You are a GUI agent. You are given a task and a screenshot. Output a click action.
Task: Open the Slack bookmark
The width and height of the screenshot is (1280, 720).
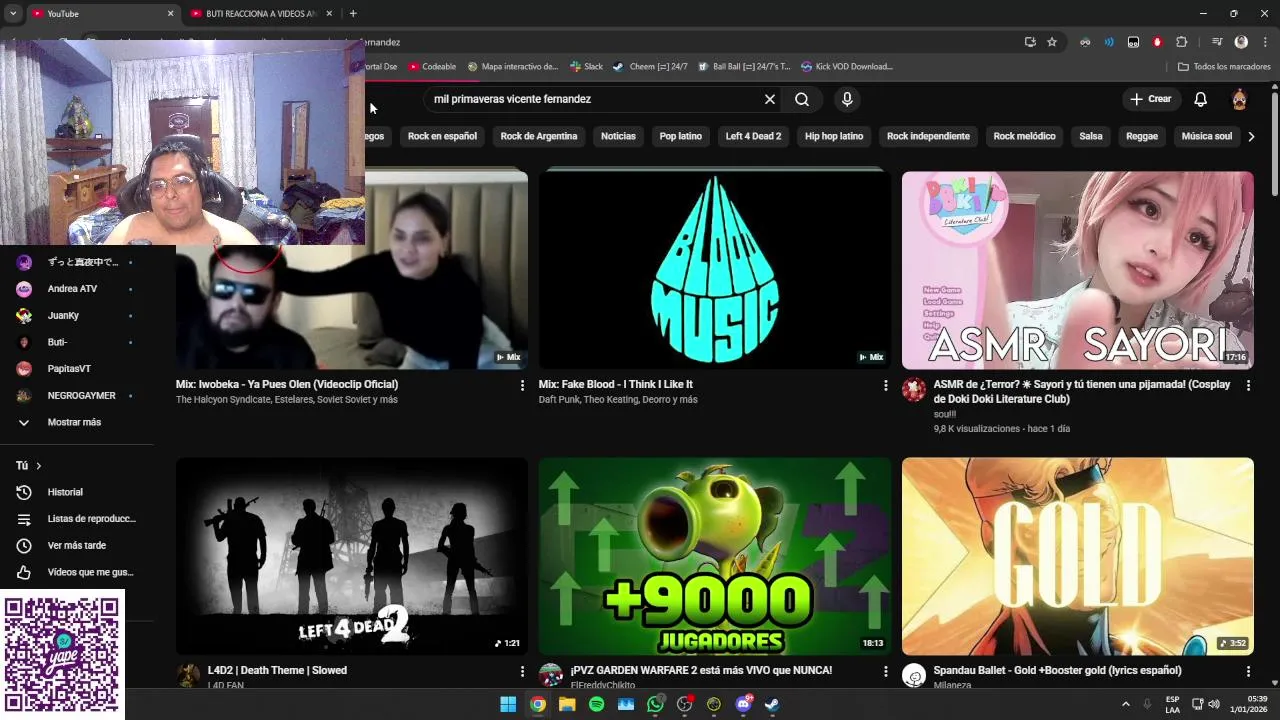tap(586, 67)
